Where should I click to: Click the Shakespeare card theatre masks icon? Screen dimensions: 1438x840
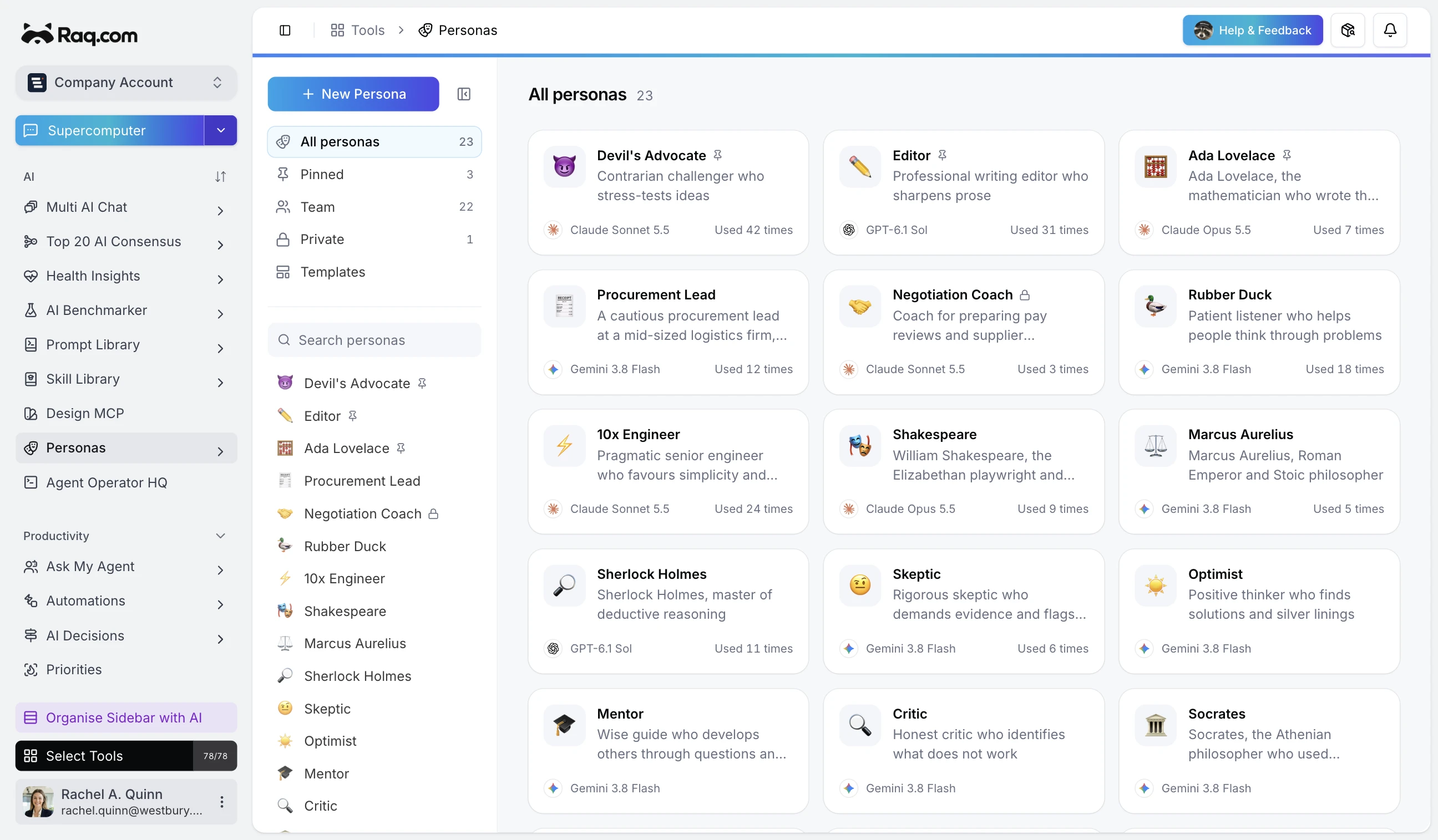click(x=860, y=446)
